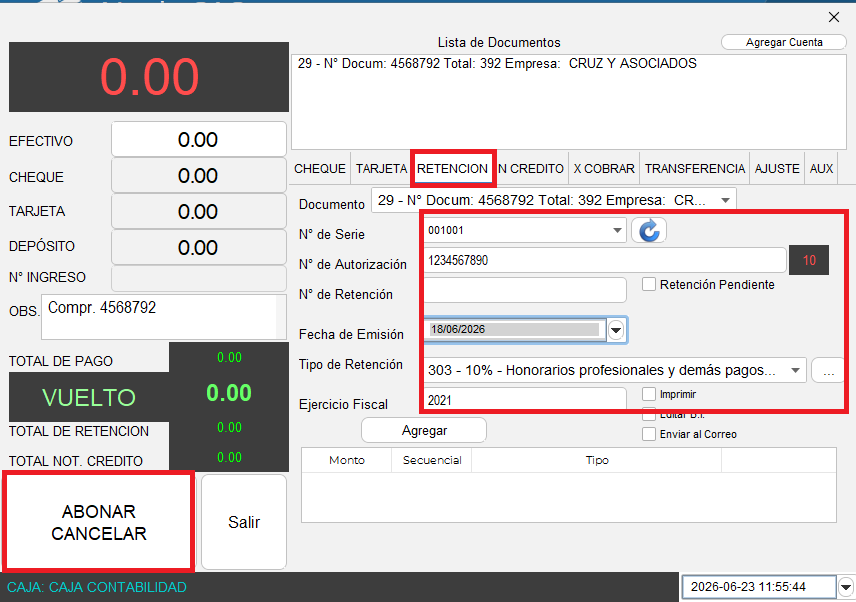Switch to the TARJETA tab

pos(382,169)
